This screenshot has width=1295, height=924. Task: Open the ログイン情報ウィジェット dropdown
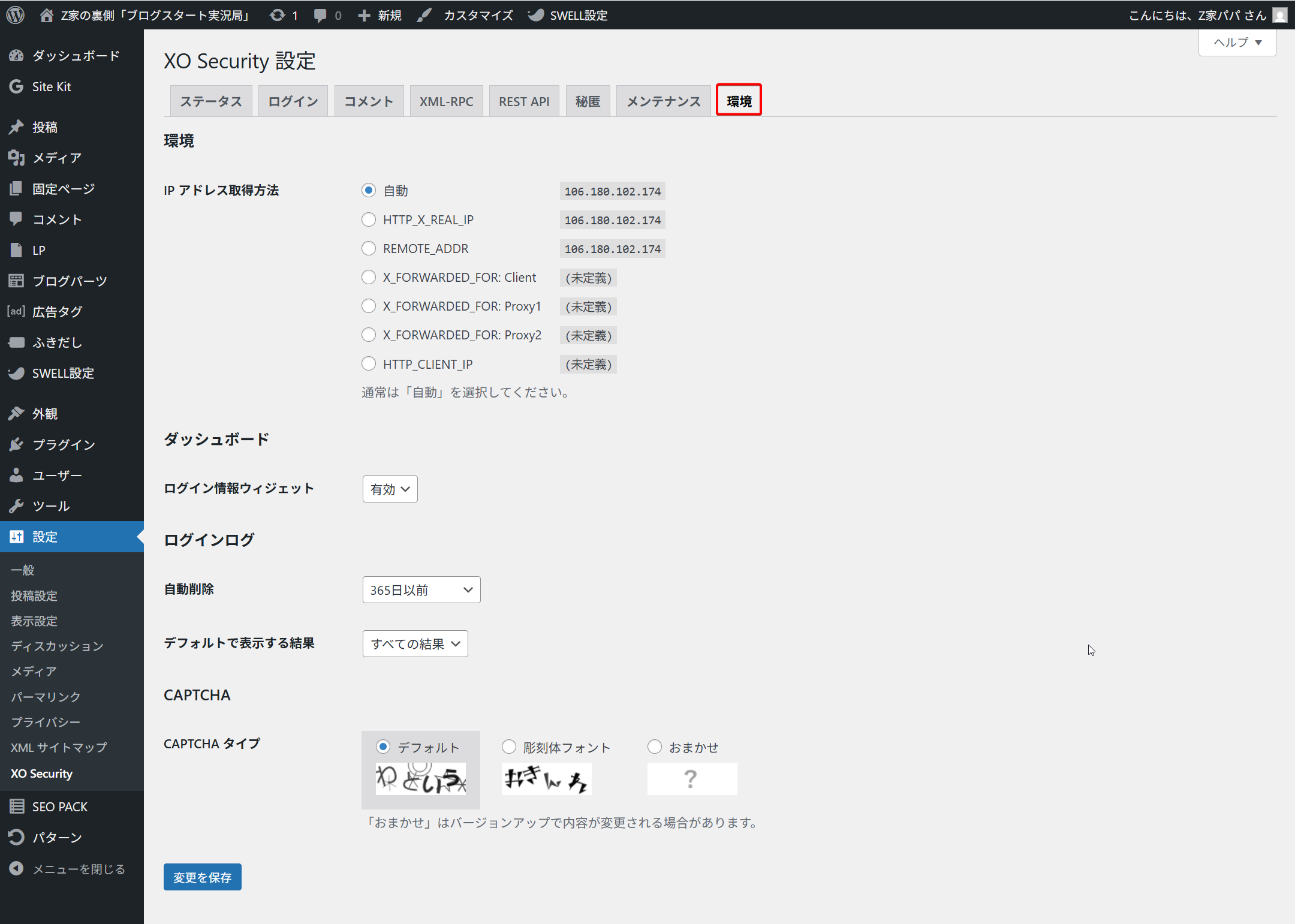point(390,489)
